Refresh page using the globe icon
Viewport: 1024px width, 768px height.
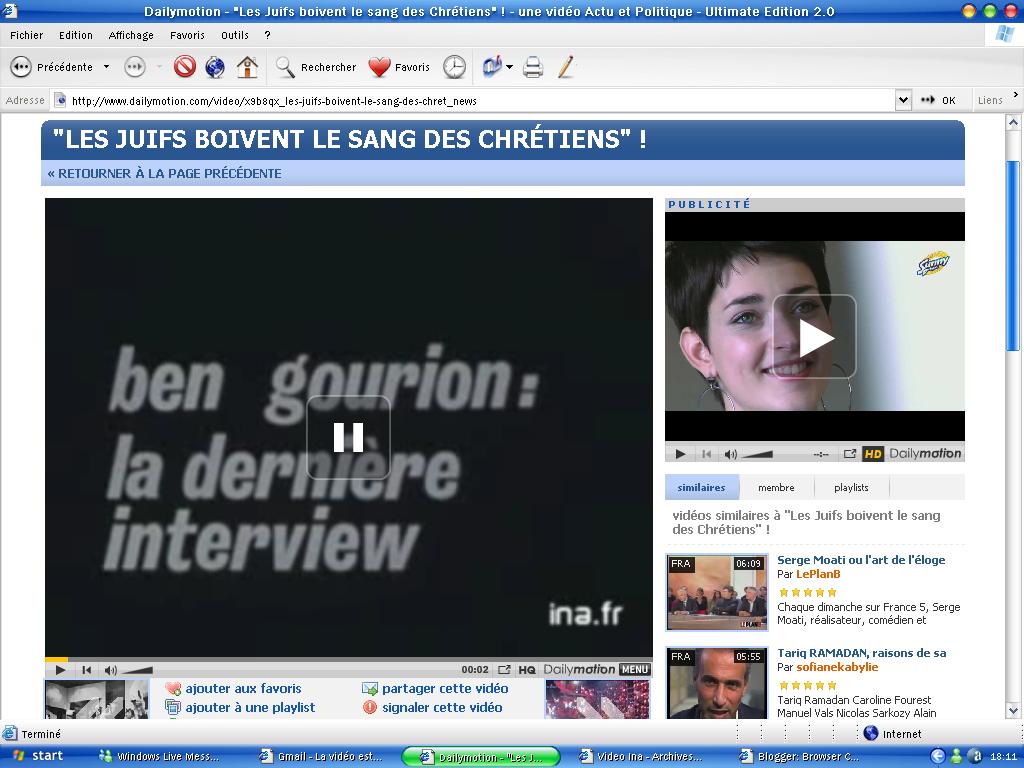215,67
